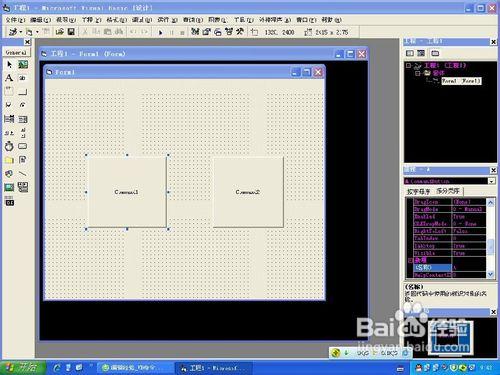Select the CheckBox tool in the toolbox
Image resolution: width=500 pixels, height=375 pixels.
click(x=9, y=105)
